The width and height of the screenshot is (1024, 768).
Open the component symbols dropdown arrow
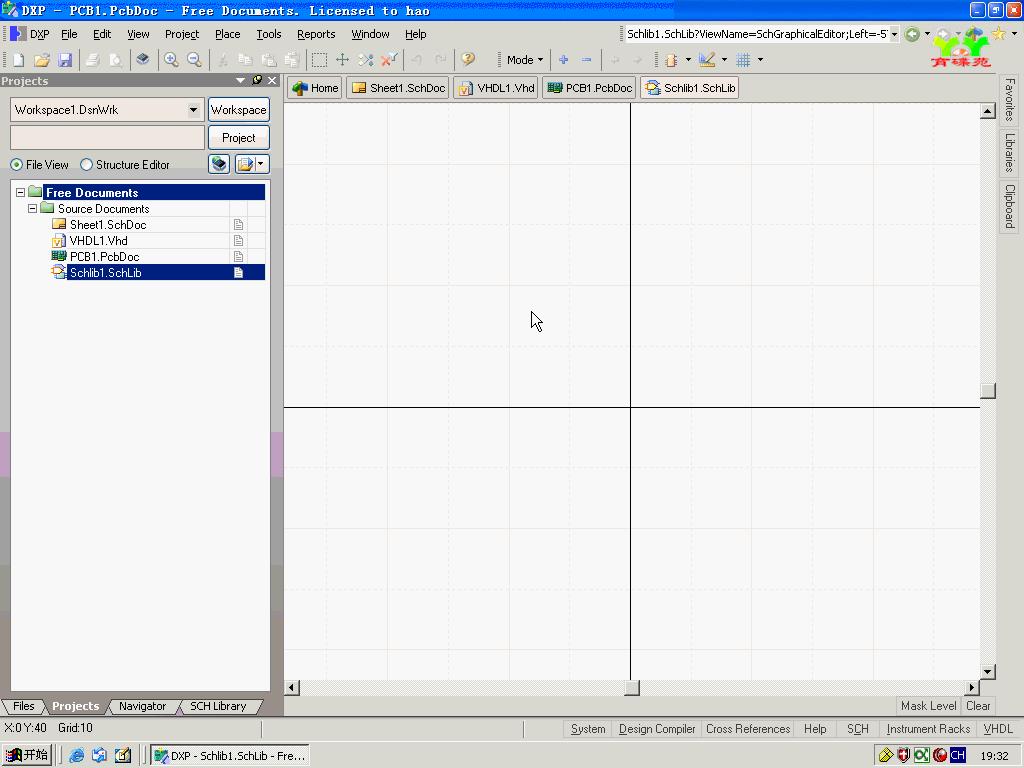688,60
